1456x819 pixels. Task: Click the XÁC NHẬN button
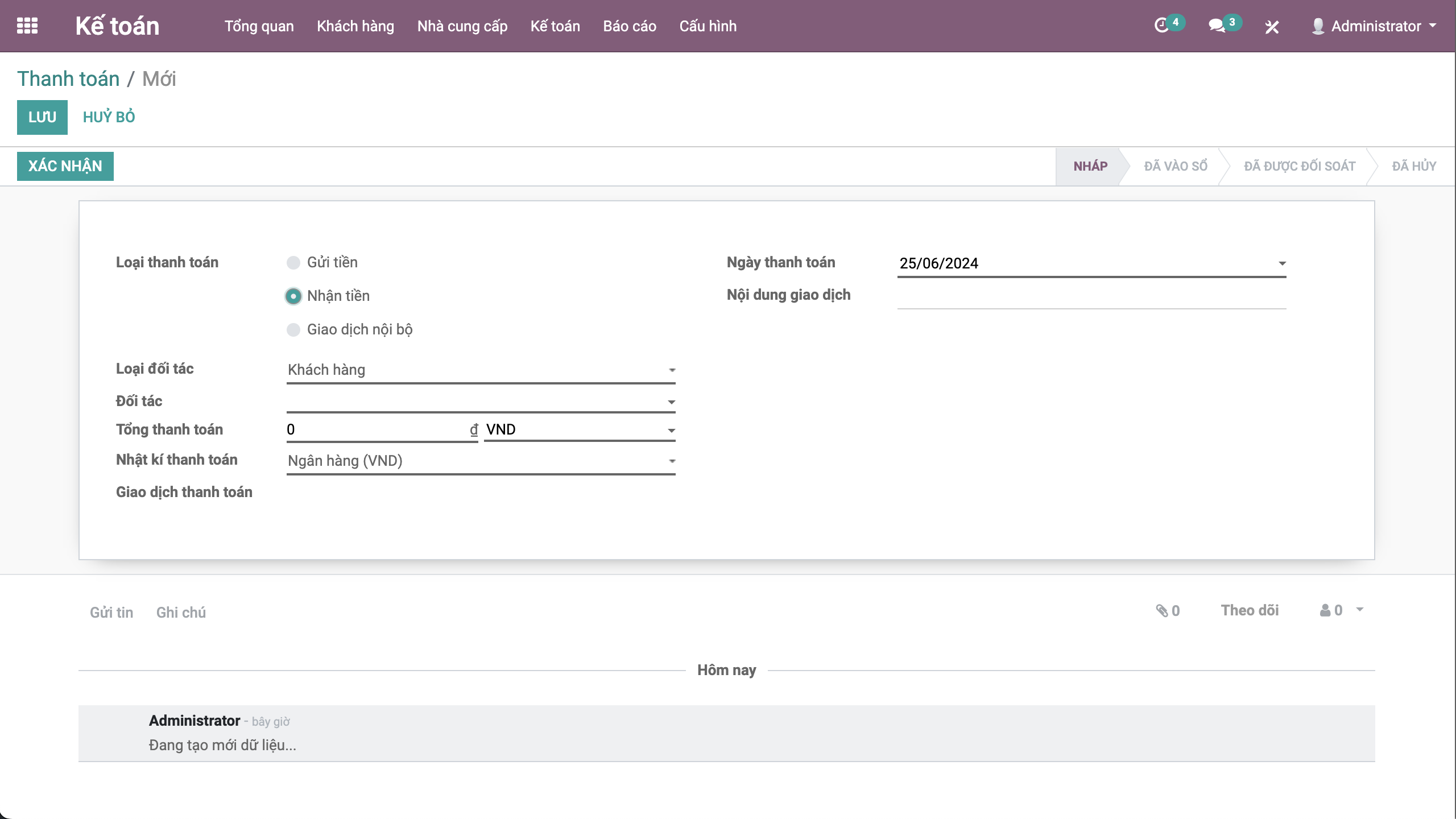65,166
